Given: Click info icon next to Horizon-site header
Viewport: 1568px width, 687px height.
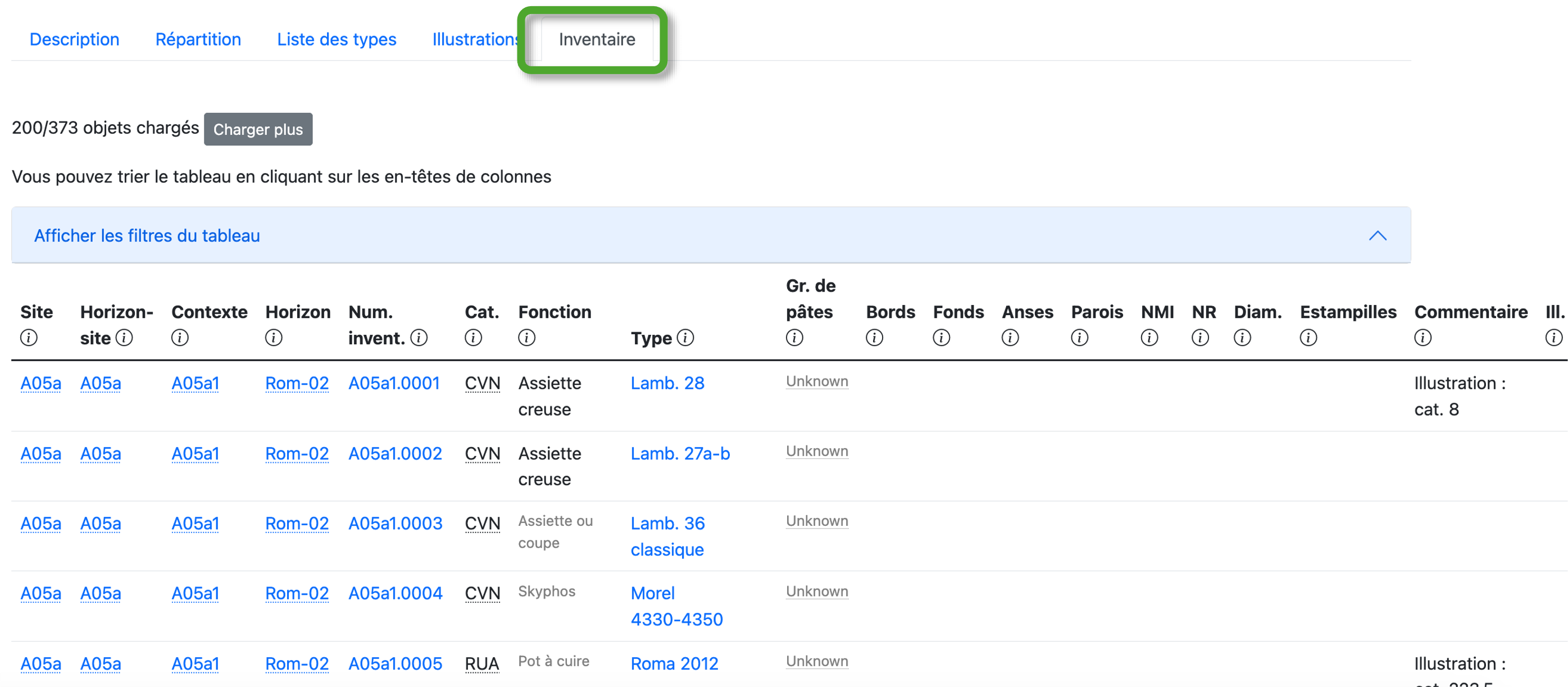Looking at the screenshot, I should pos(124,338).
